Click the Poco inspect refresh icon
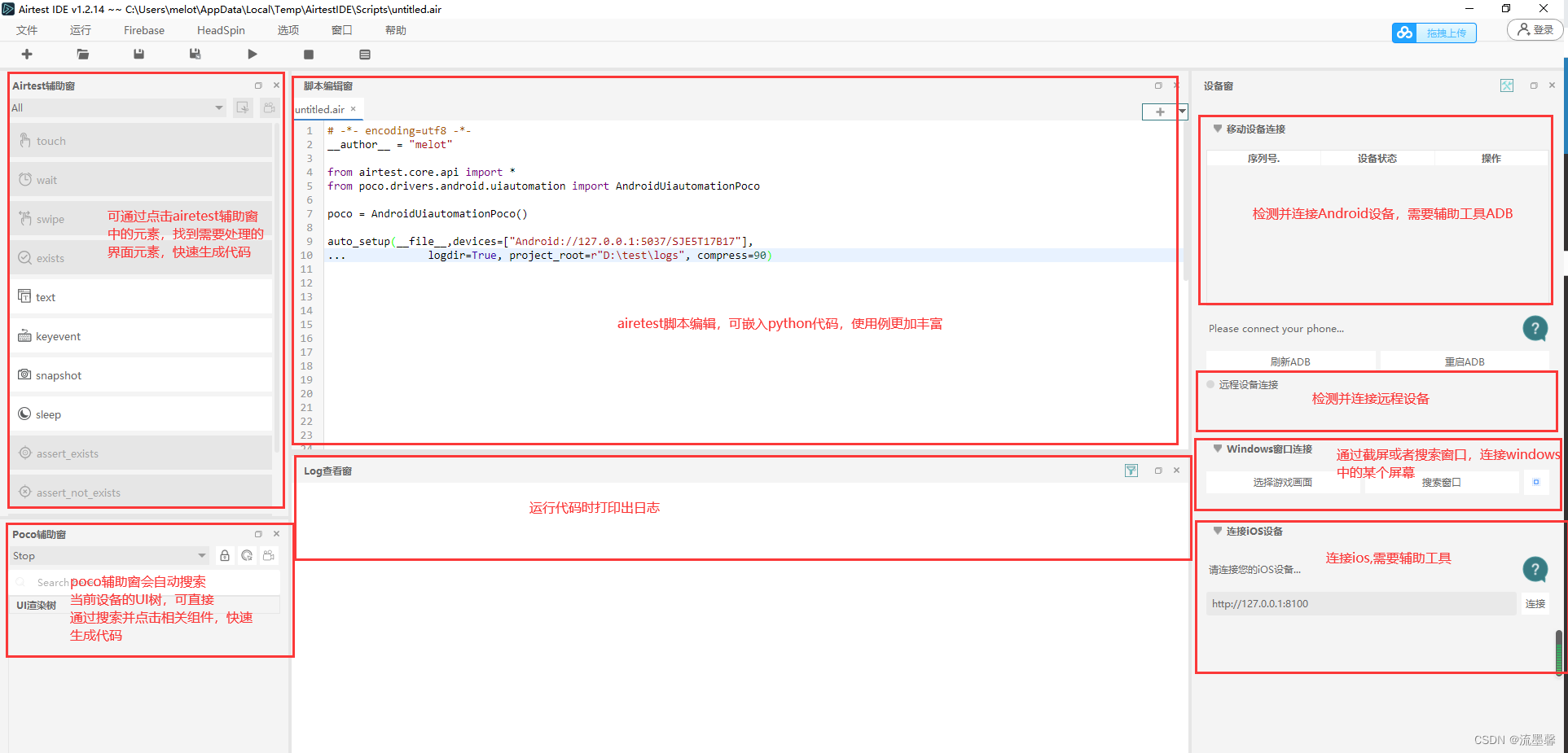Viewport: 1568px width, 753px height. (247, 555)
